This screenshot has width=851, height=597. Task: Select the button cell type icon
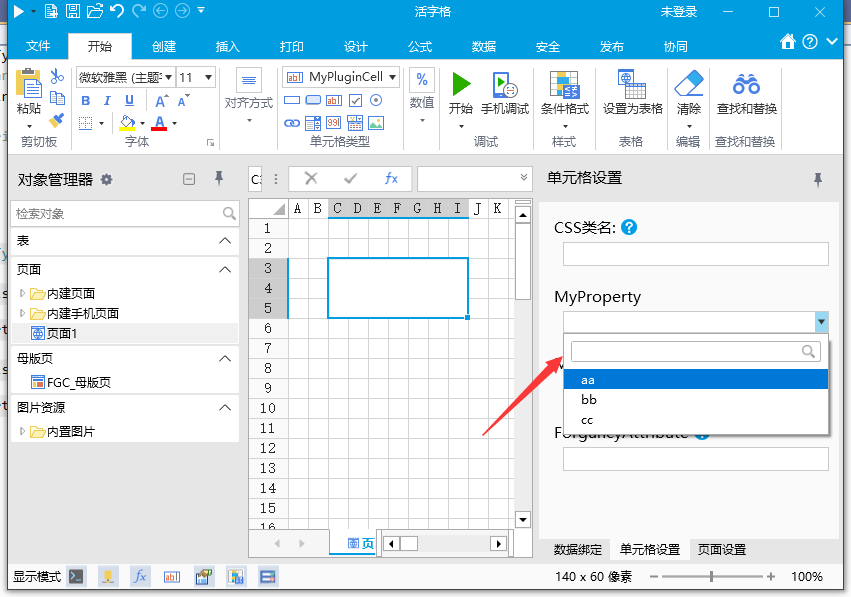[313, 100]
